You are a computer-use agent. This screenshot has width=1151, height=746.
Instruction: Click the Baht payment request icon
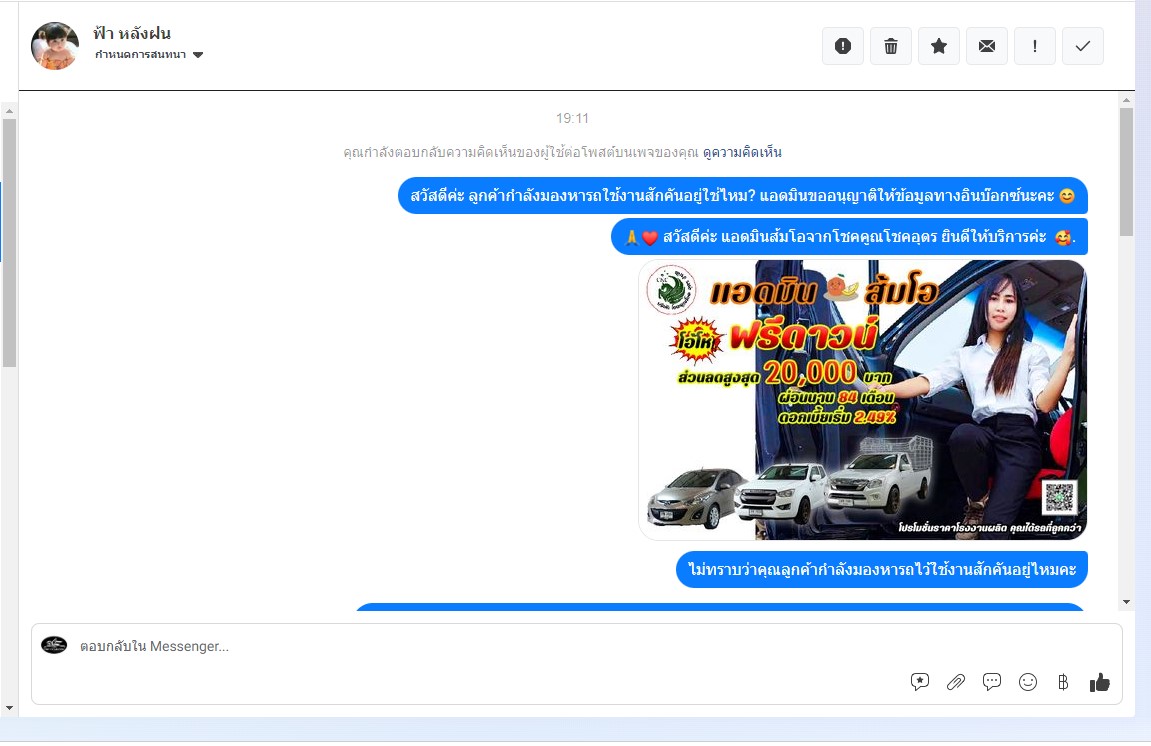pyautogui.click(x=1063, y=682)
